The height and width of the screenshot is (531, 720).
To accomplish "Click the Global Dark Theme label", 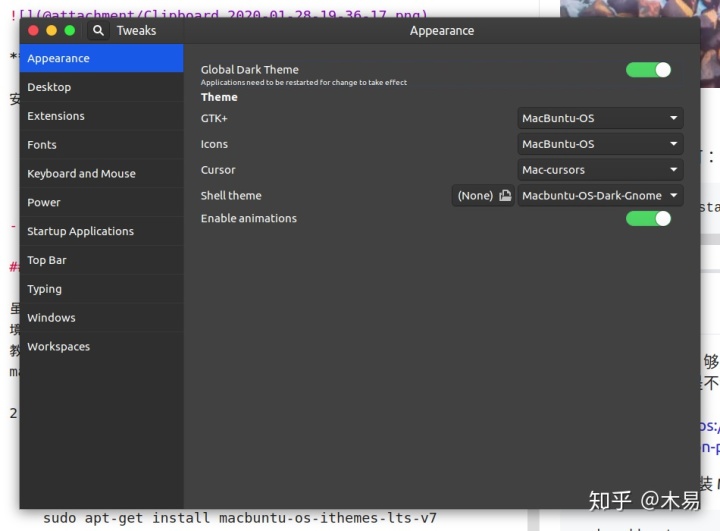I will click(249, 70).
